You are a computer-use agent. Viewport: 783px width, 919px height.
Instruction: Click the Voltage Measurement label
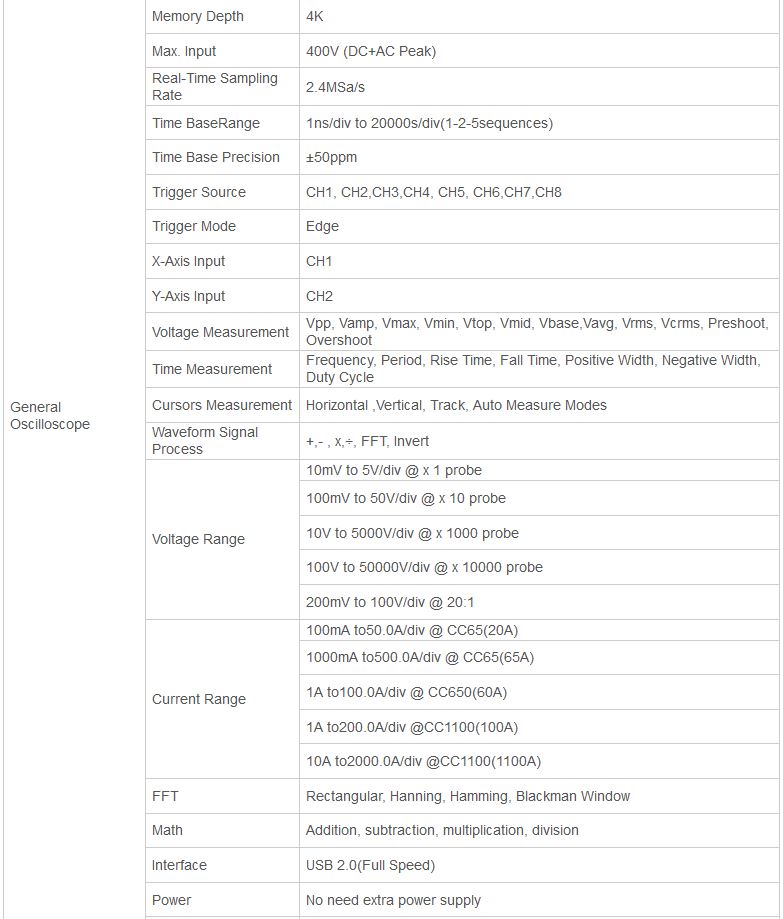coord(220,332)
